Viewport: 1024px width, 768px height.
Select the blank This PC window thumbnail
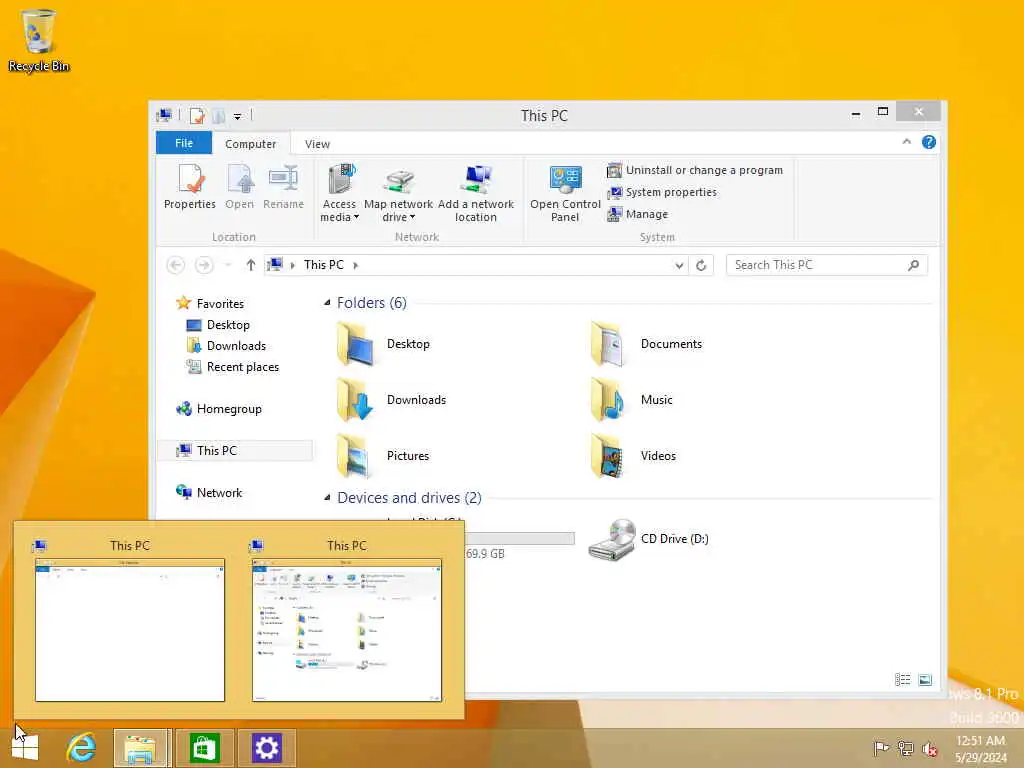(130, 630)
